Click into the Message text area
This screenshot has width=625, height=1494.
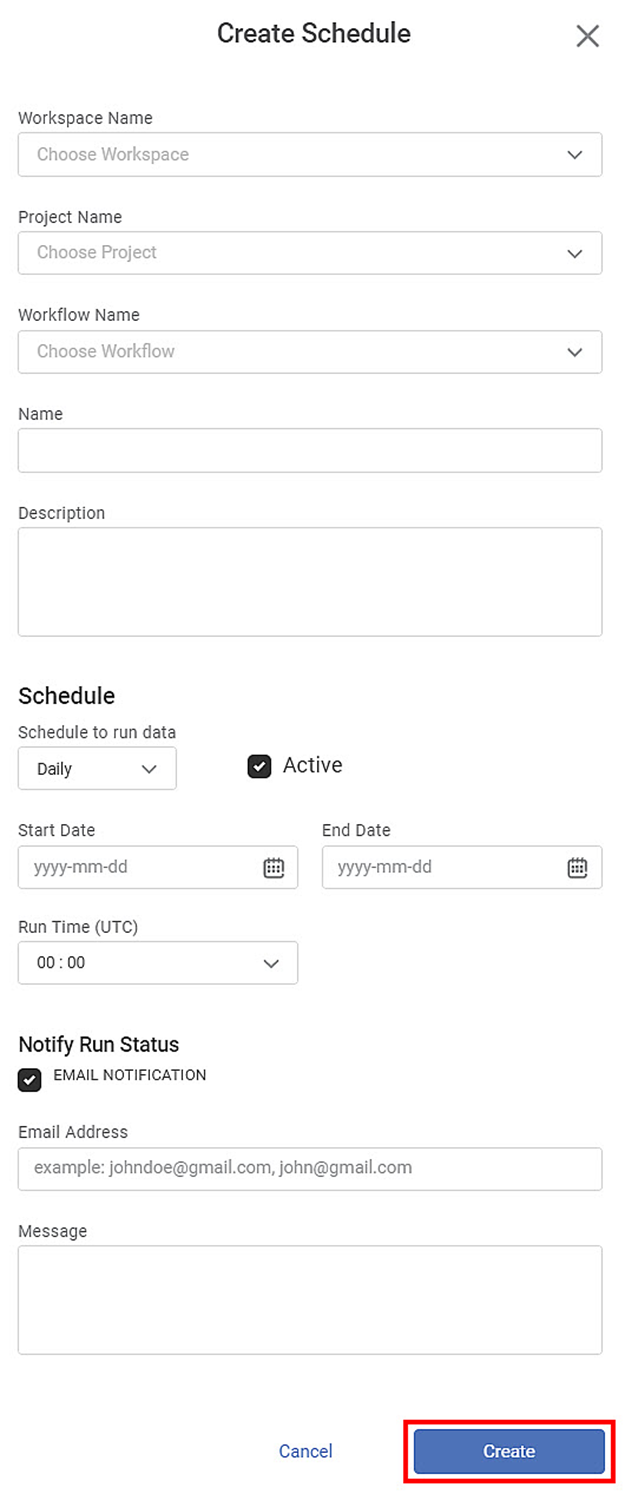coord(310,1300)
